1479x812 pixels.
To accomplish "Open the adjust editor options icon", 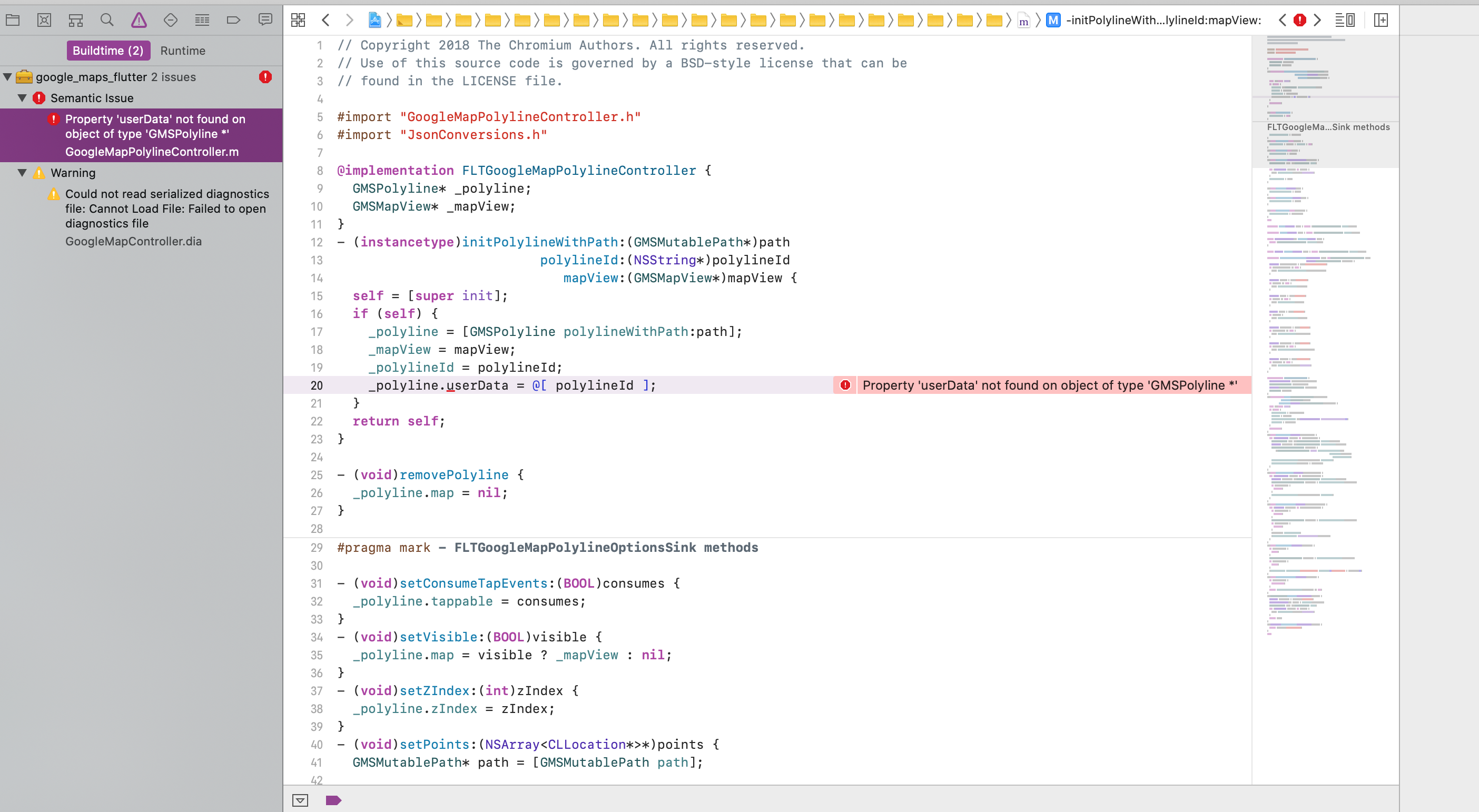I will click(x=1345, y=20).
